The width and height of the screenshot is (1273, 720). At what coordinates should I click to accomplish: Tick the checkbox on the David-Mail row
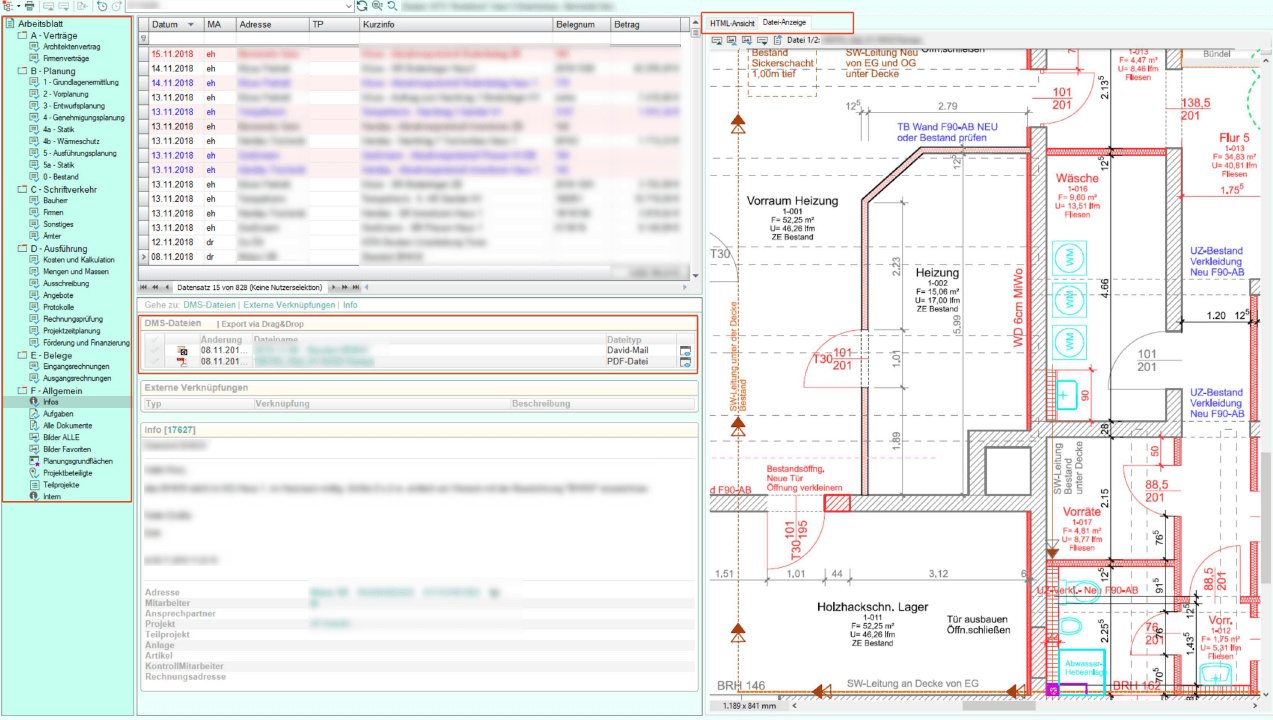click(x=154, y=351)
